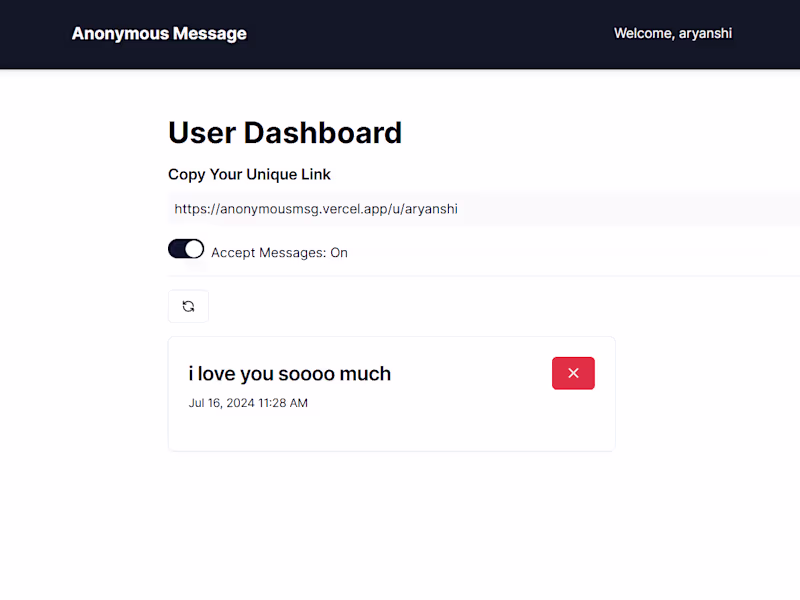Select the anonymousmsg.vercel.app profile link
The image size is (800, 600).
(316, 209)
